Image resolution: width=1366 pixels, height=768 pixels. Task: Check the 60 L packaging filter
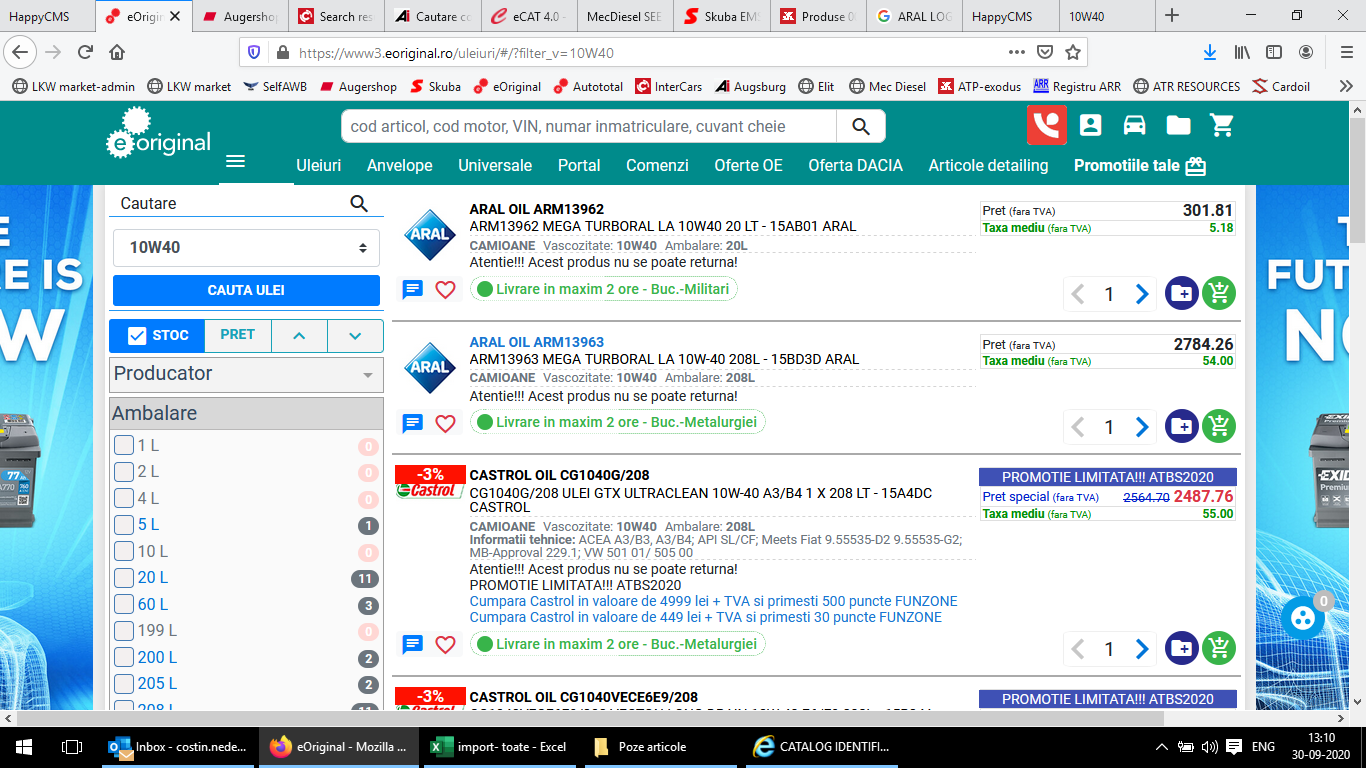tap(124, 604)
